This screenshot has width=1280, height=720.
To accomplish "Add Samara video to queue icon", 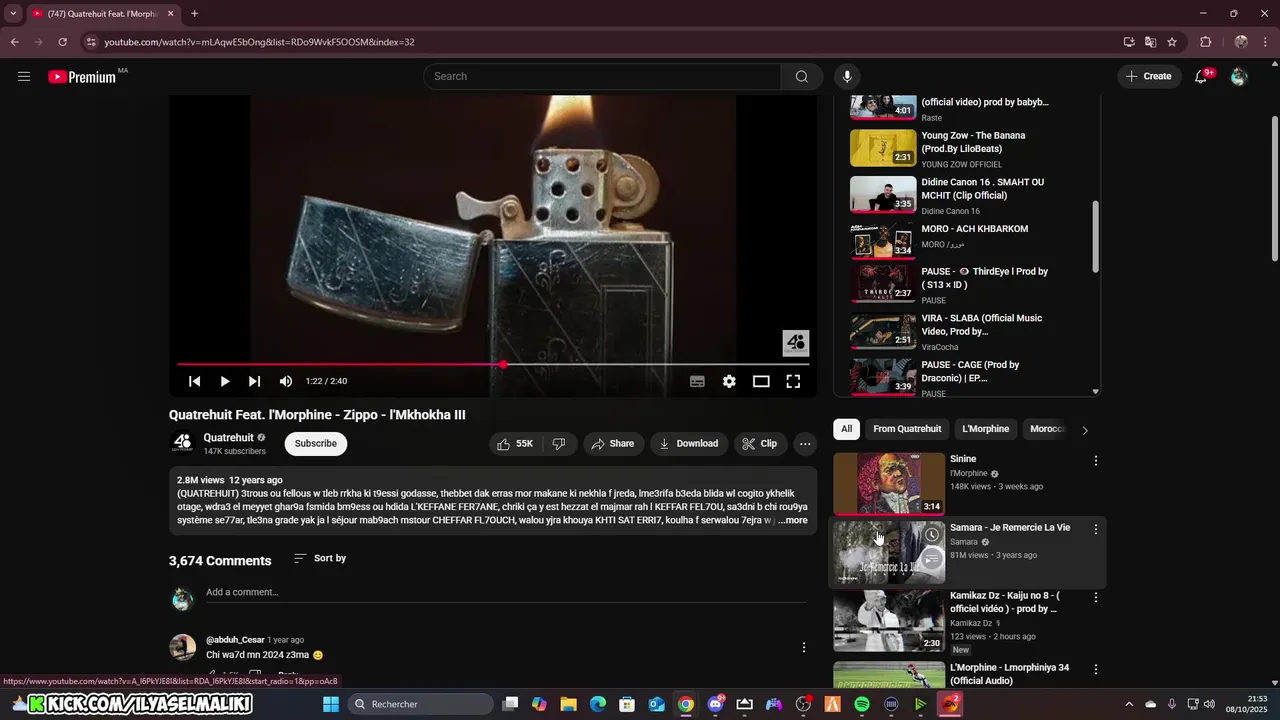I will 931,560.
